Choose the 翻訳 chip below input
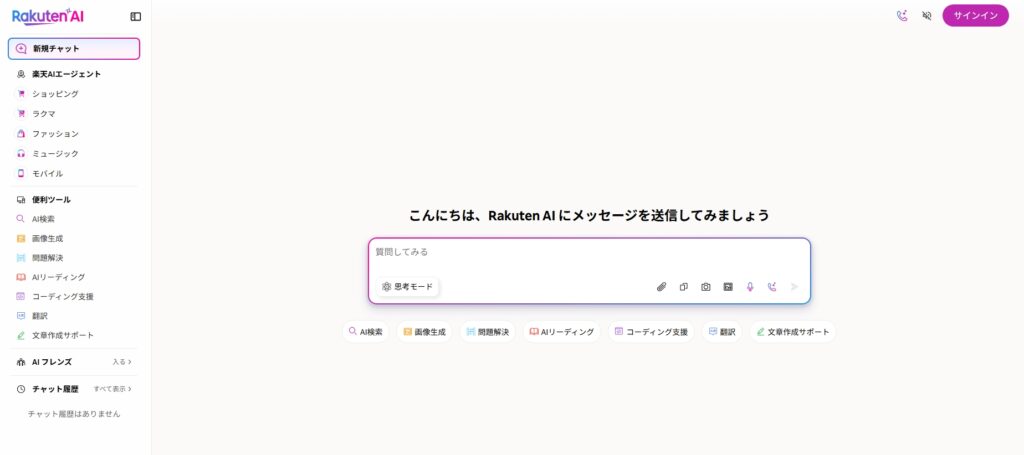 tap(722, 332)
